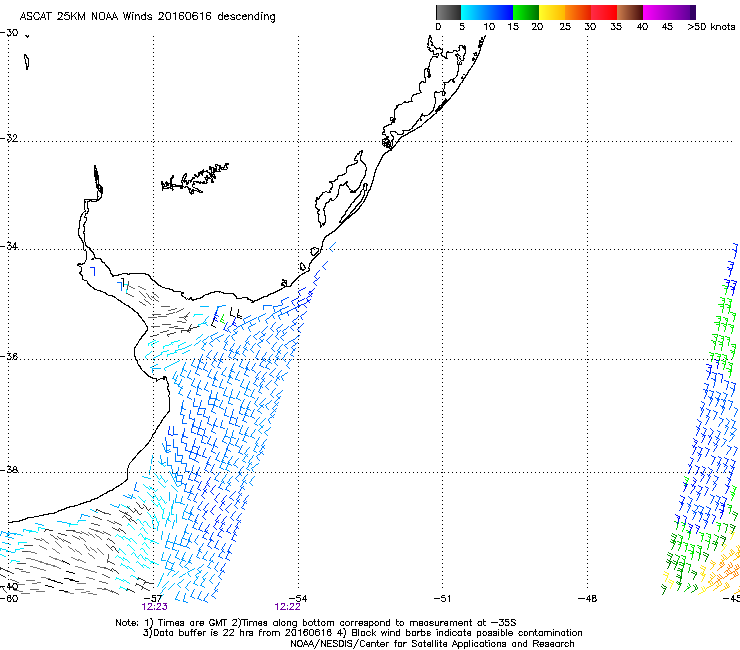
Task: Click the magenta-purple 40–50 knots color bar segment
Action: coord(669,12)
